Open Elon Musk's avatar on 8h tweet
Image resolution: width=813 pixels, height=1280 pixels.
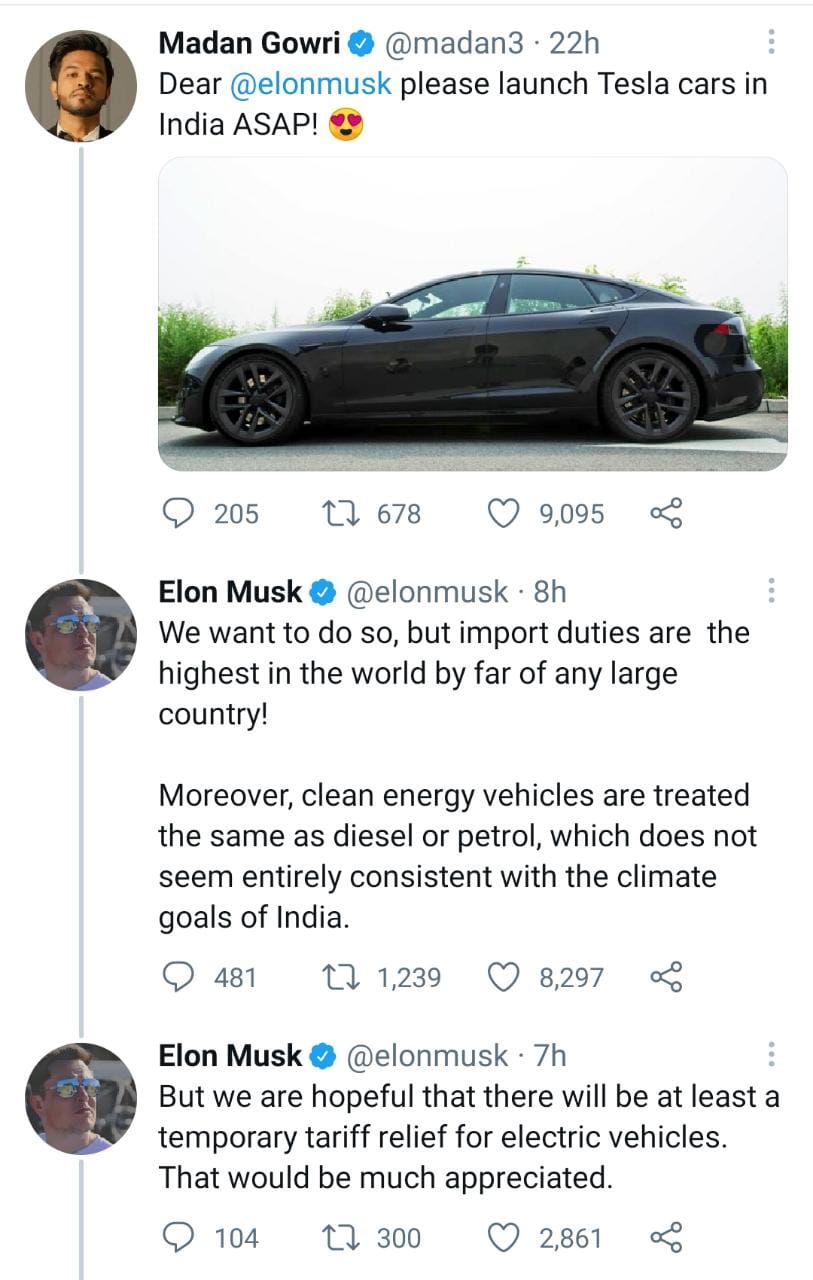(80, 634)
